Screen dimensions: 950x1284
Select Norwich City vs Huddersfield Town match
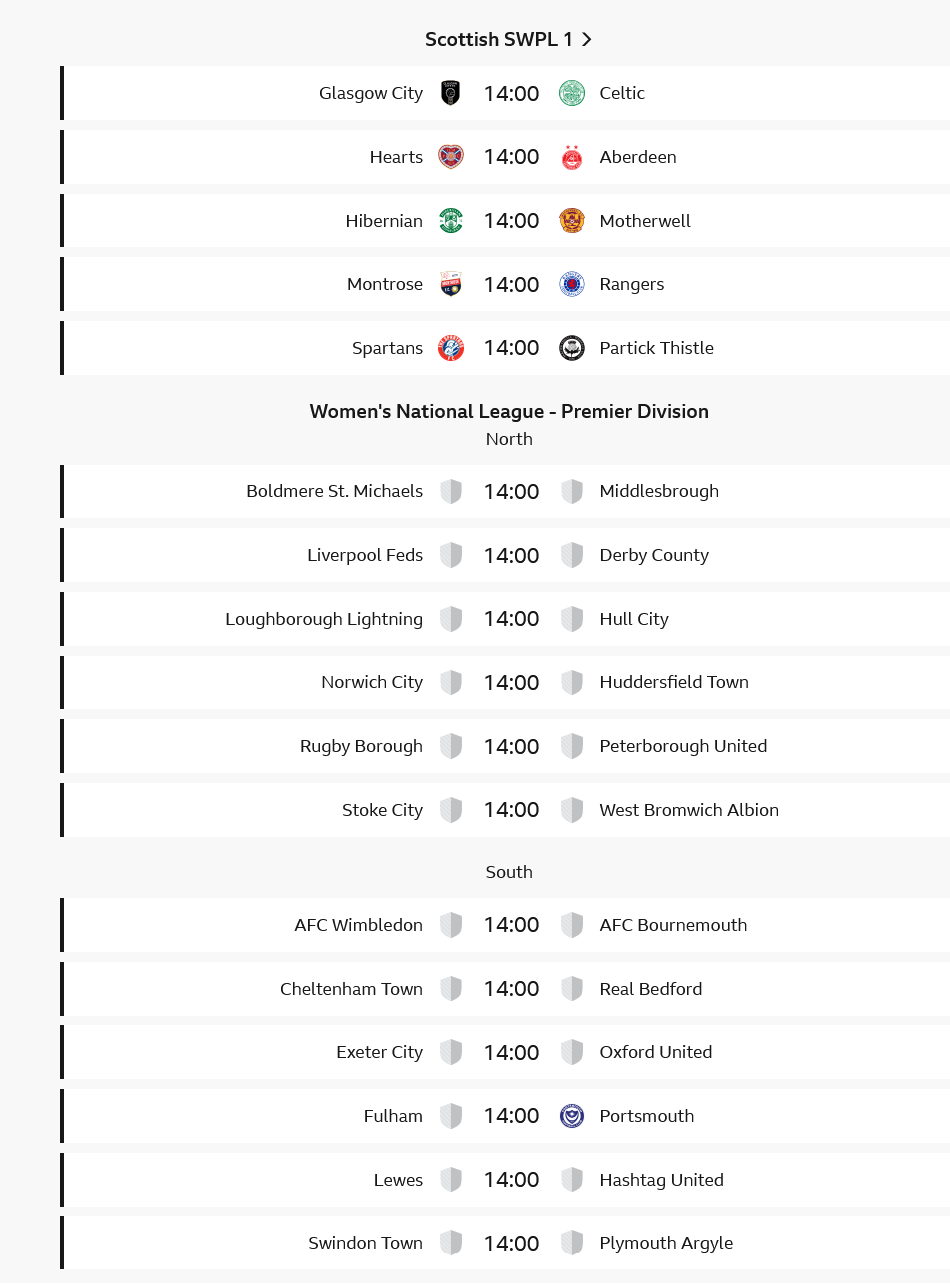point(505,682)
